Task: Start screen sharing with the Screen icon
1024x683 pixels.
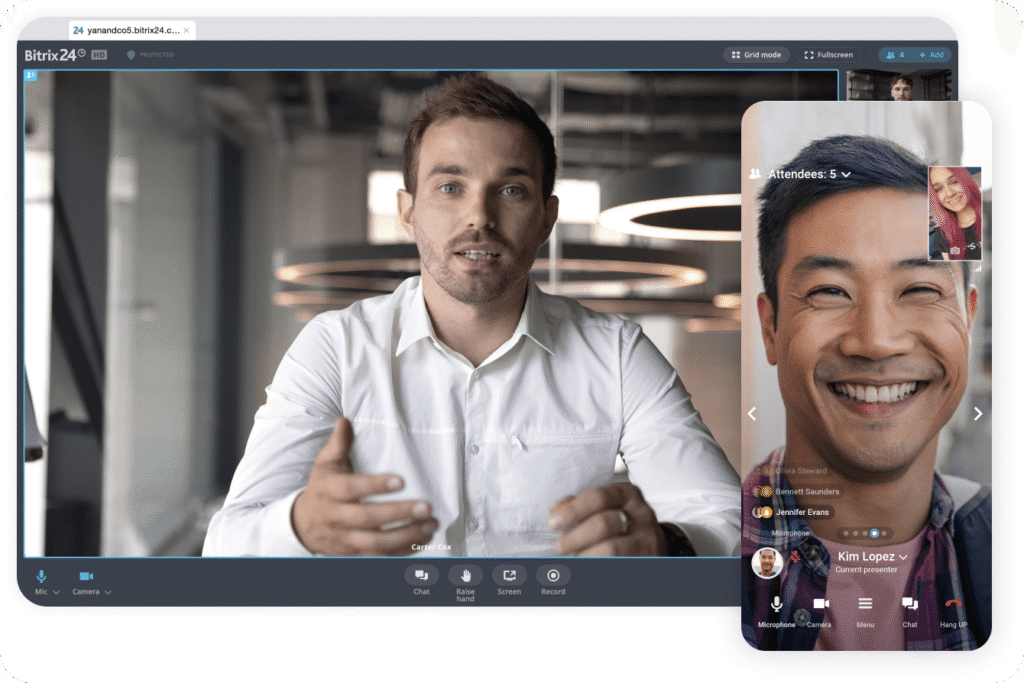Action: click(509, 575)
